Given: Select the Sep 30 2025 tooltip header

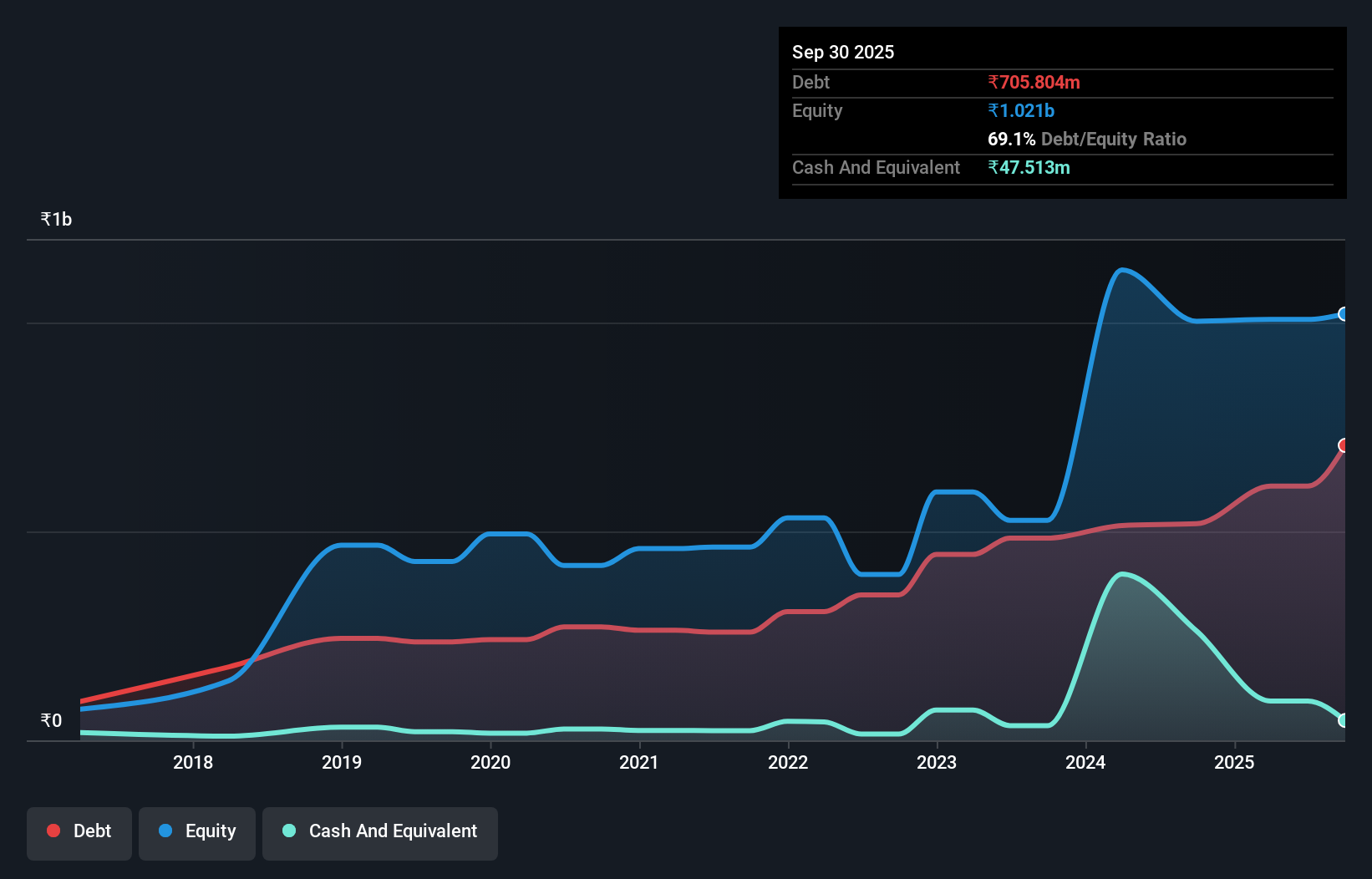Looking at the screenshot, I should (x=843, y=52).
